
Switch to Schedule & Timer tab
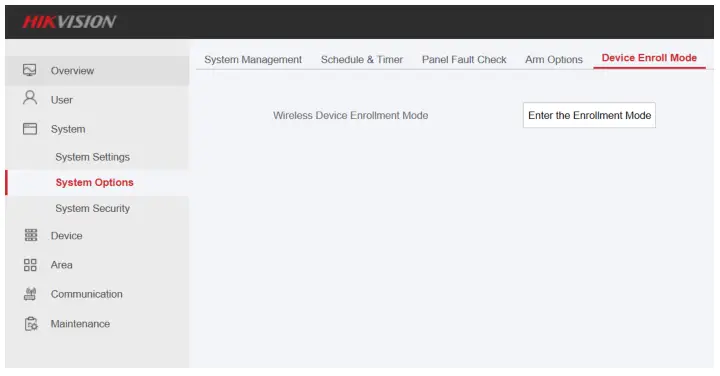[x=362, y=60]
